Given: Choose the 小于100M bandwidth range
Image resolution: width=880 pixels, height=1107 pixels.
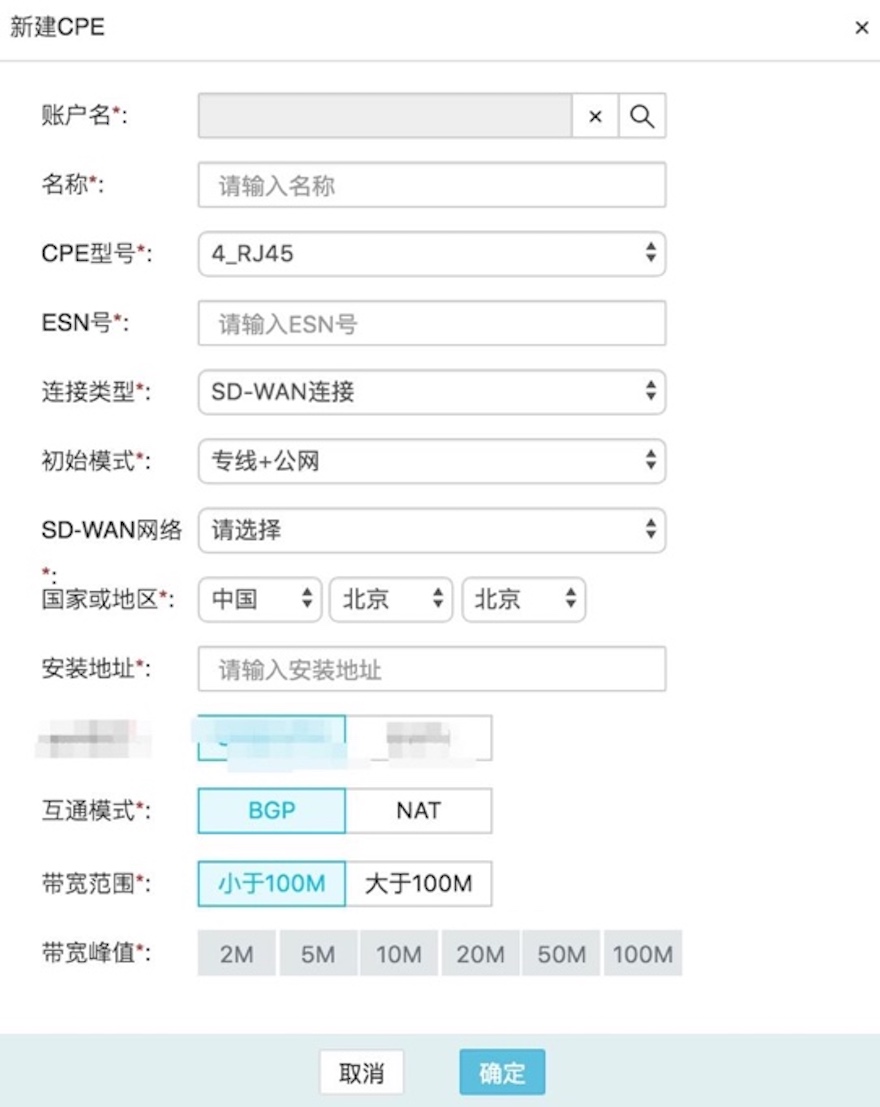Looking at the screenshot, I should click(272, 884).
